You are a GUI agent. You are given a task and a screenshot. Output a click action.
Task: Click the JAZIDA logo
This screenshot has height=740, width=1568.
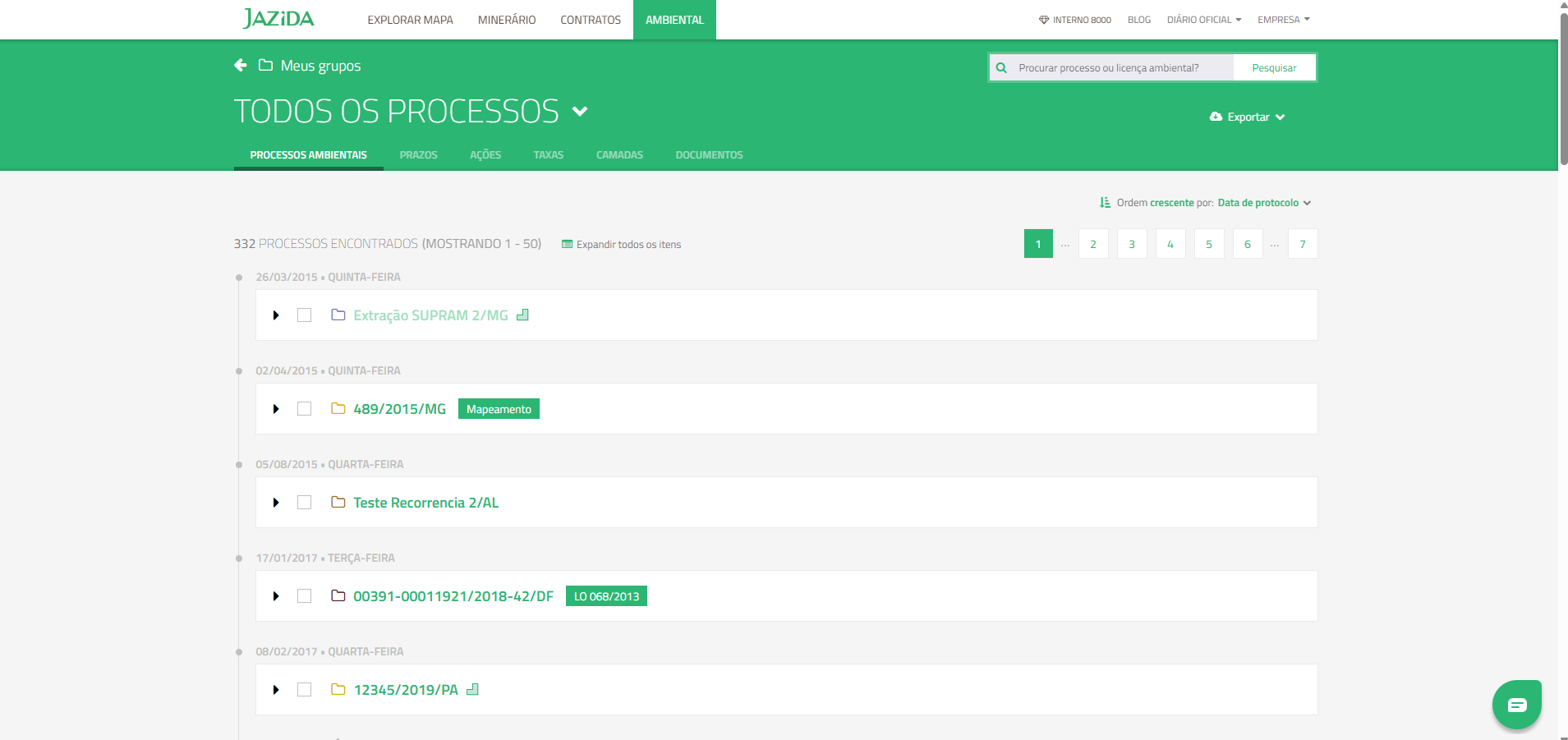278,18
